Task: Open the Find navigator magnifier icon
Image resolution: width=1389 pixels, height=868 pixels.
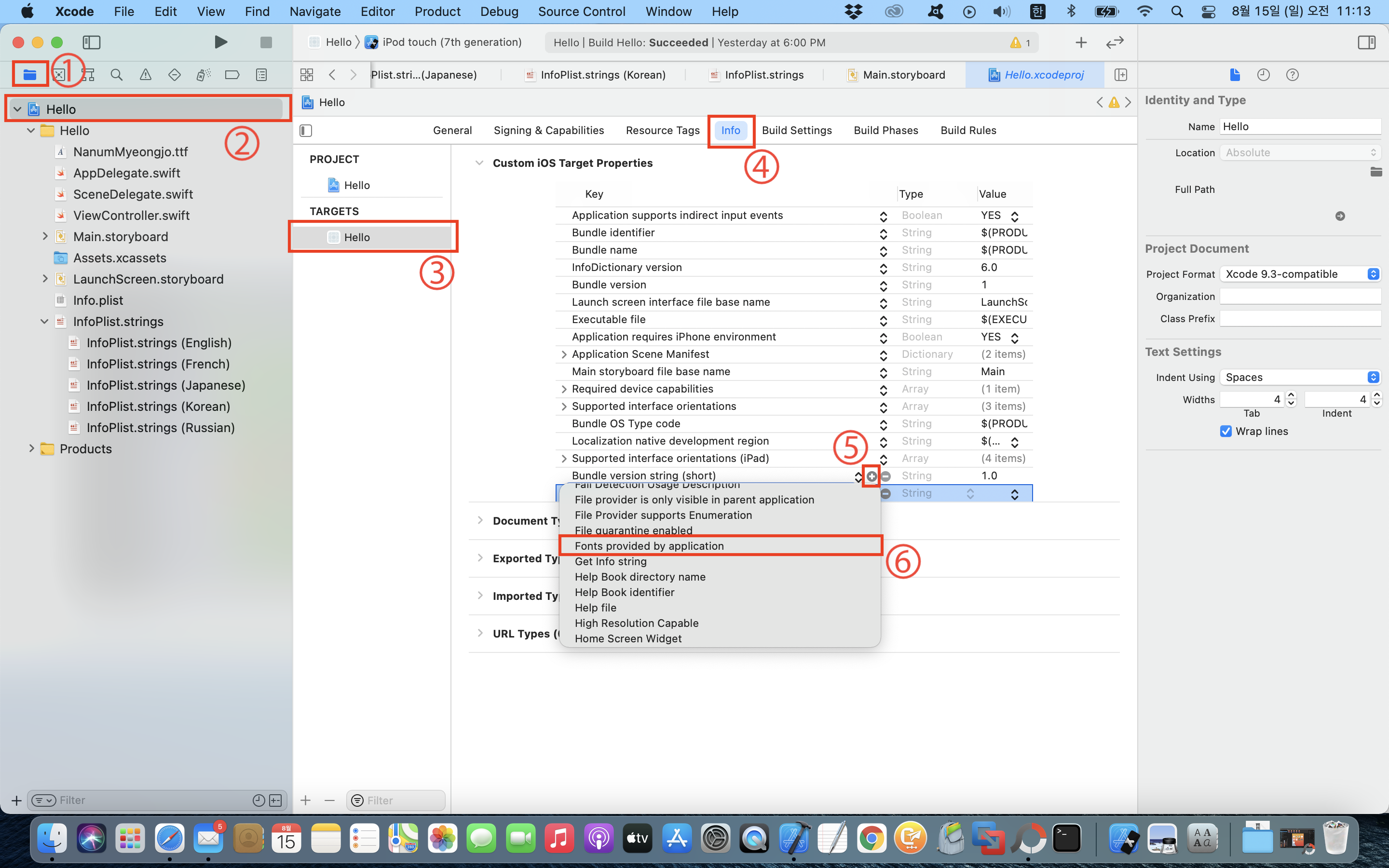Action: [x=117, y=75]
